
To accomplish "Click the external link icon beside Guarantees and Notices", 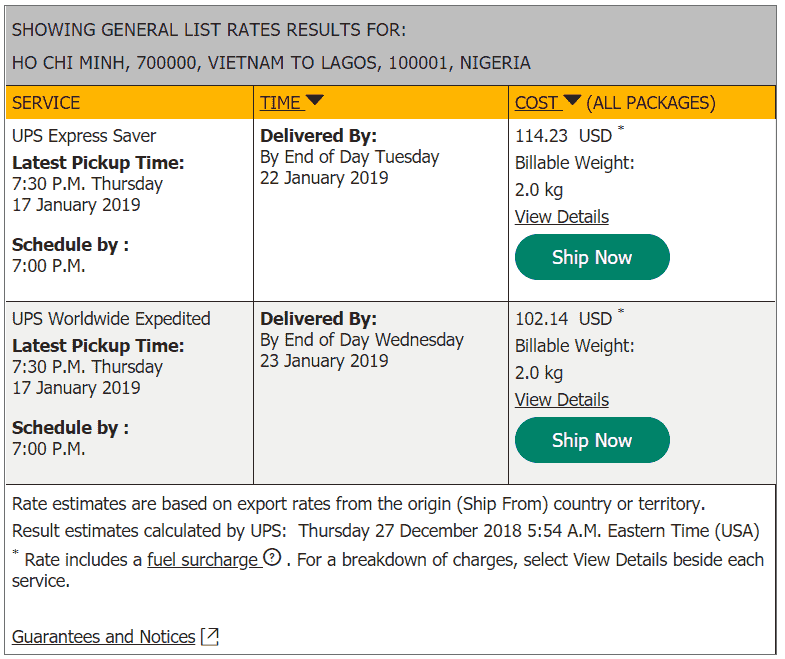I will coord(210,636).
